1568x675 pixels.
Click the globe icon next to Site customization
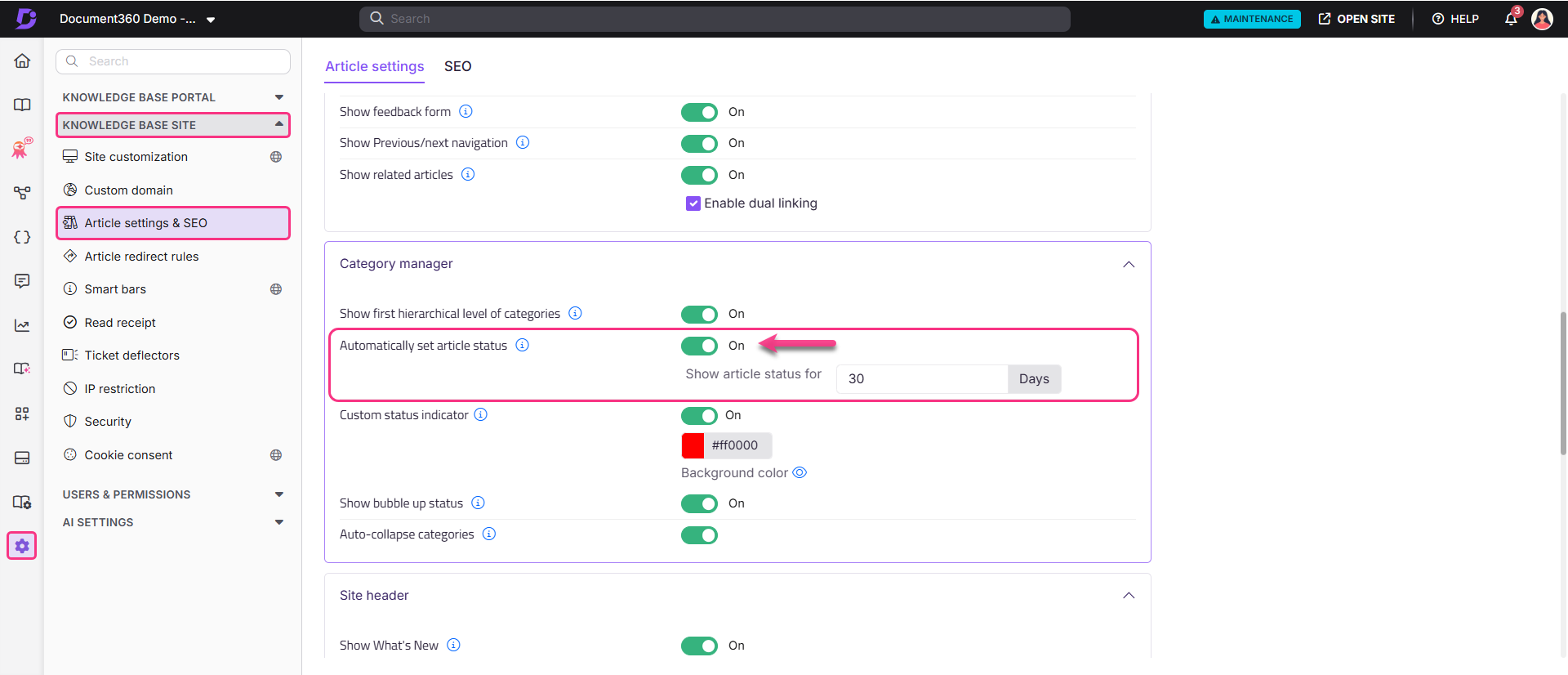pyautogui.click(x=276, y=157)
